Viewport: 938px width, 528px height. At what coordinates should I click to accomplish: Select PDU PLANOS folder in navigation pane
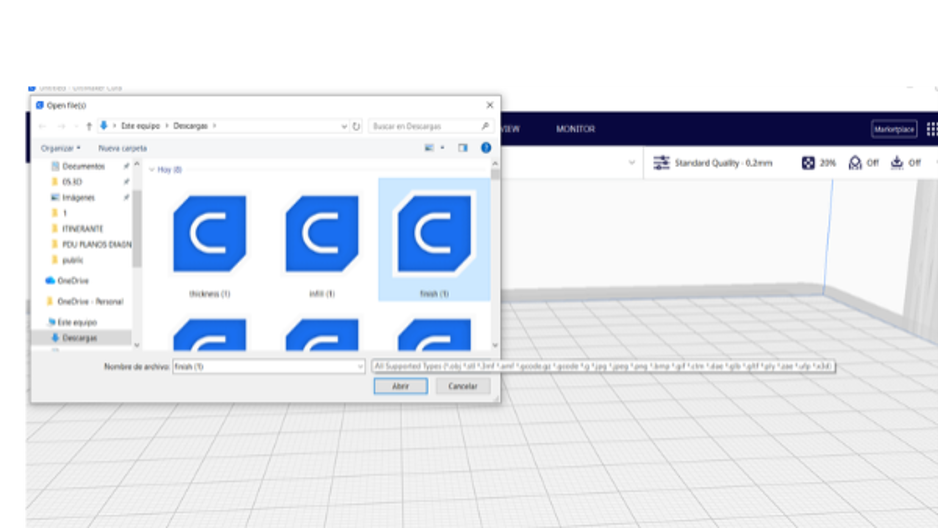point(91,244)
